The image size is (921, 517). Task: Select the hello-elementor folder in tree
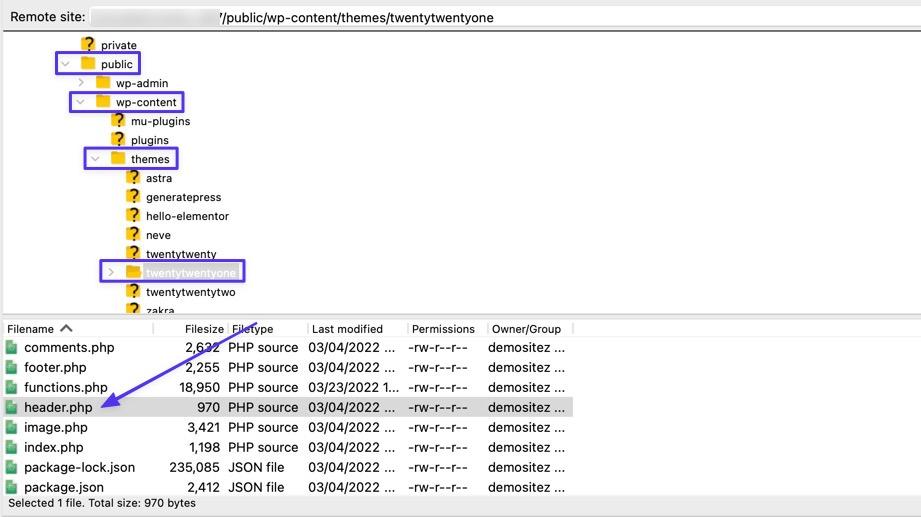(x=187, y=216)
